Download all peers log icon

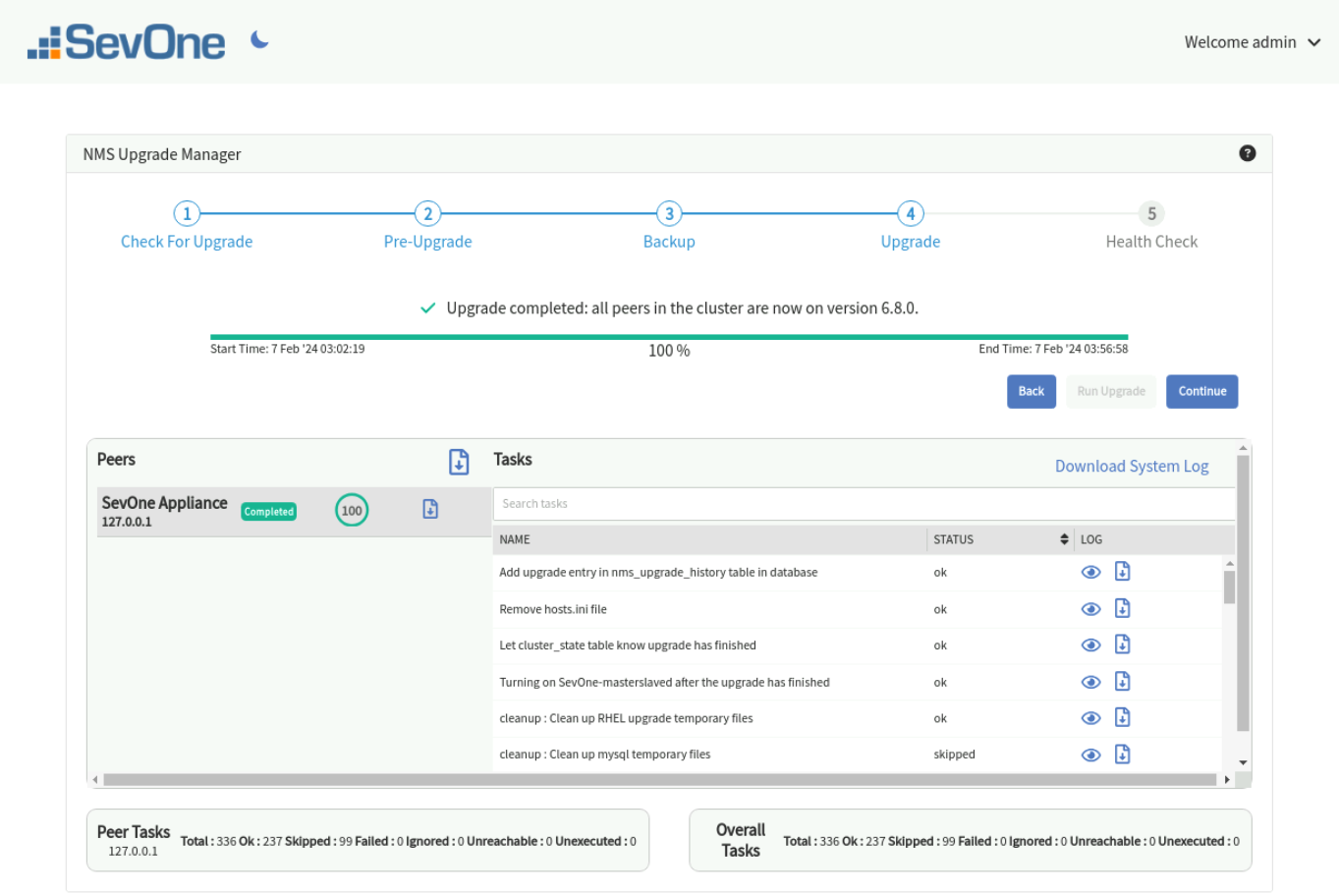pos(459,462)
